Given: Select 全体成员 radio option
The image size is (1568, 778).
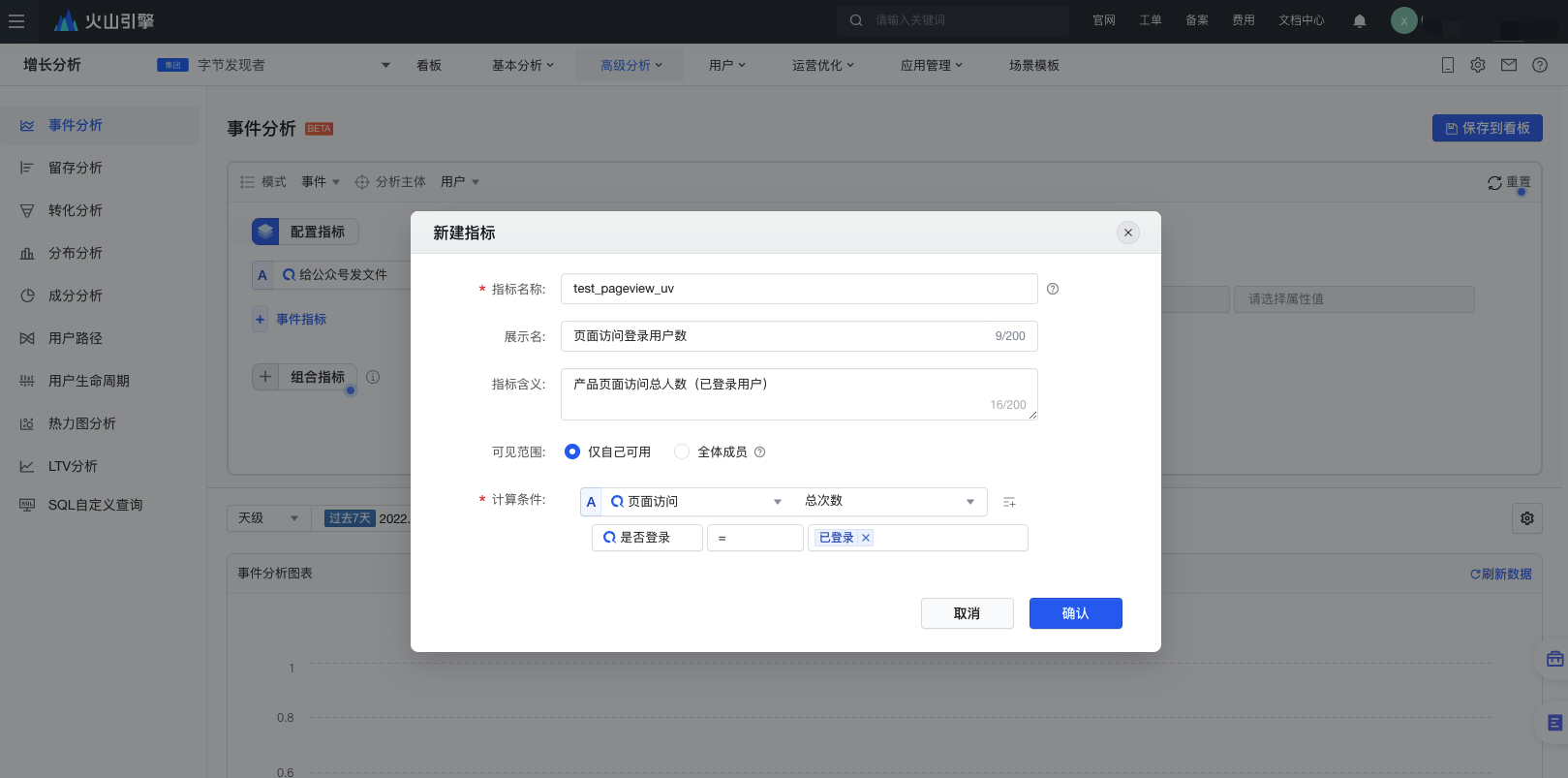Looking at the screenshot, I should click(x=682, y=451).
